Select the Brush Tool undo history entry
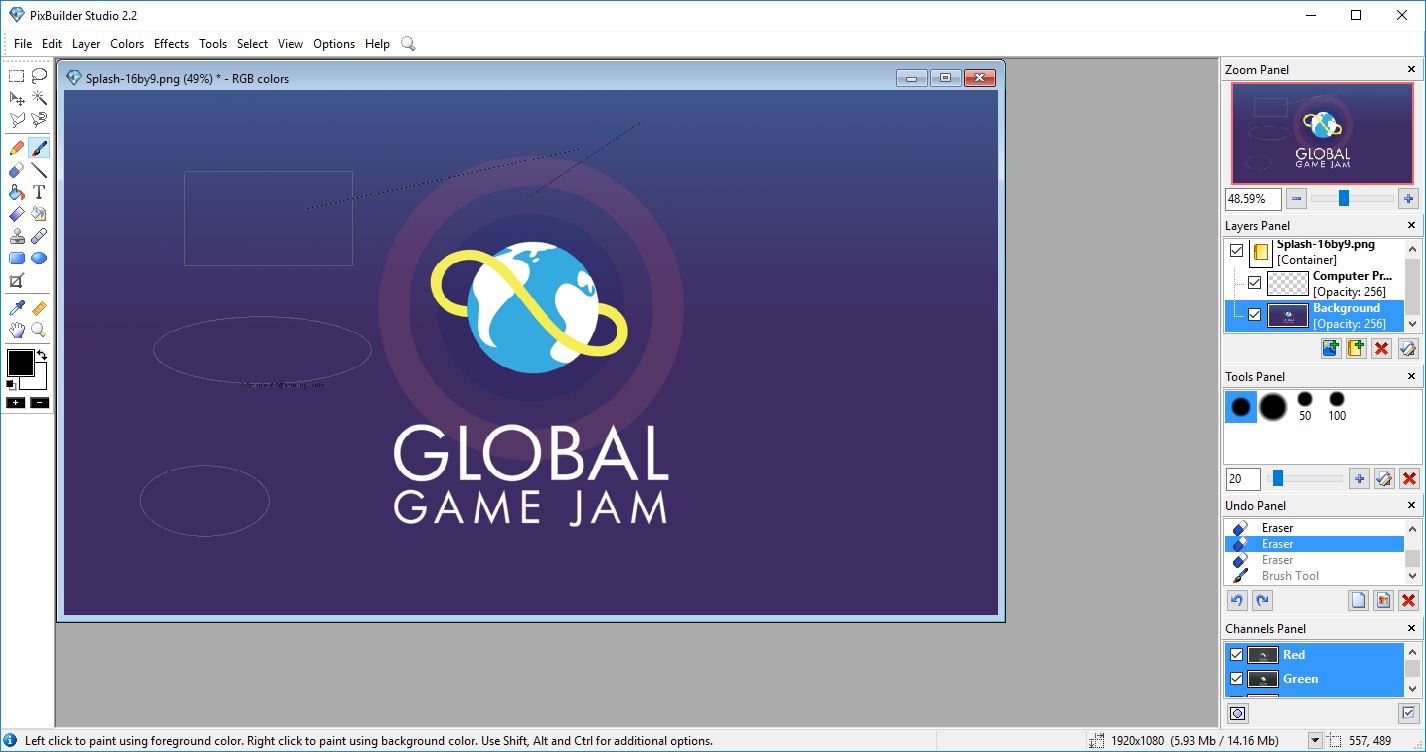The height and width of the screenshot is (752, 1426). tap(1290, 576)
